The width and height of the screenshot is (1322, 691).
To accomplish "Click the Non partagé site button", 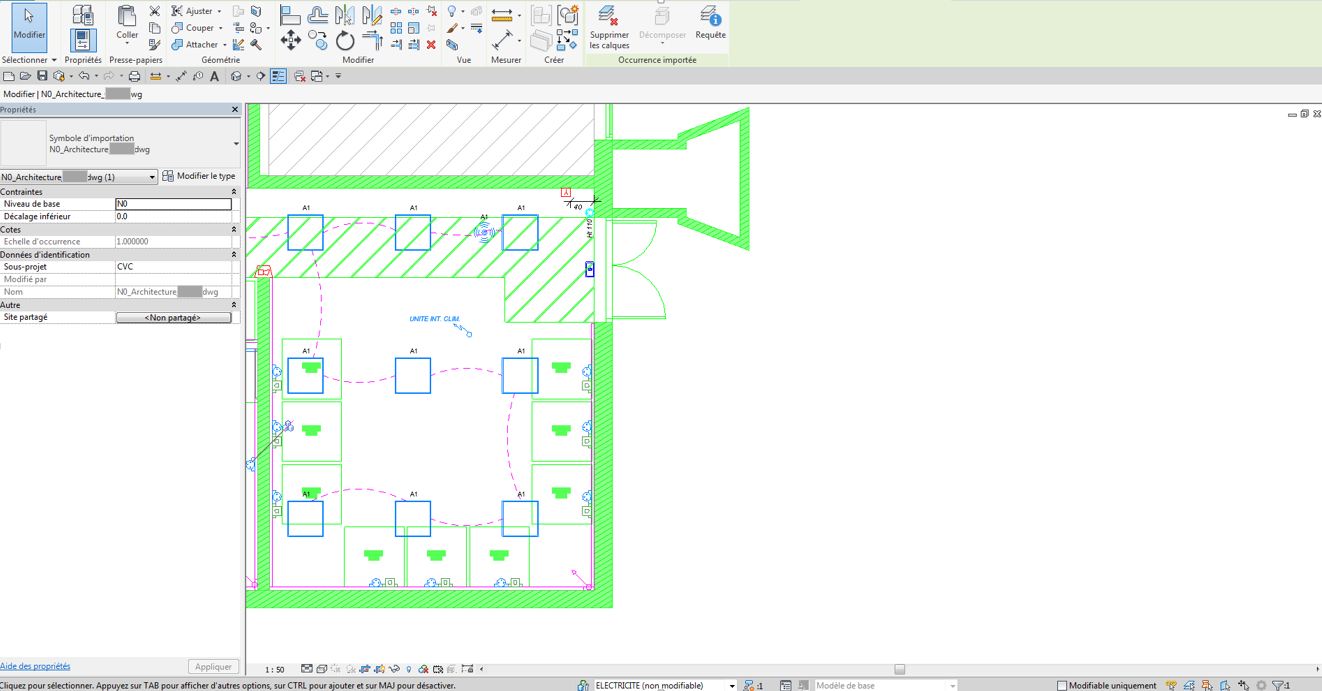I will pyautogui.click(x=173, y=317).
